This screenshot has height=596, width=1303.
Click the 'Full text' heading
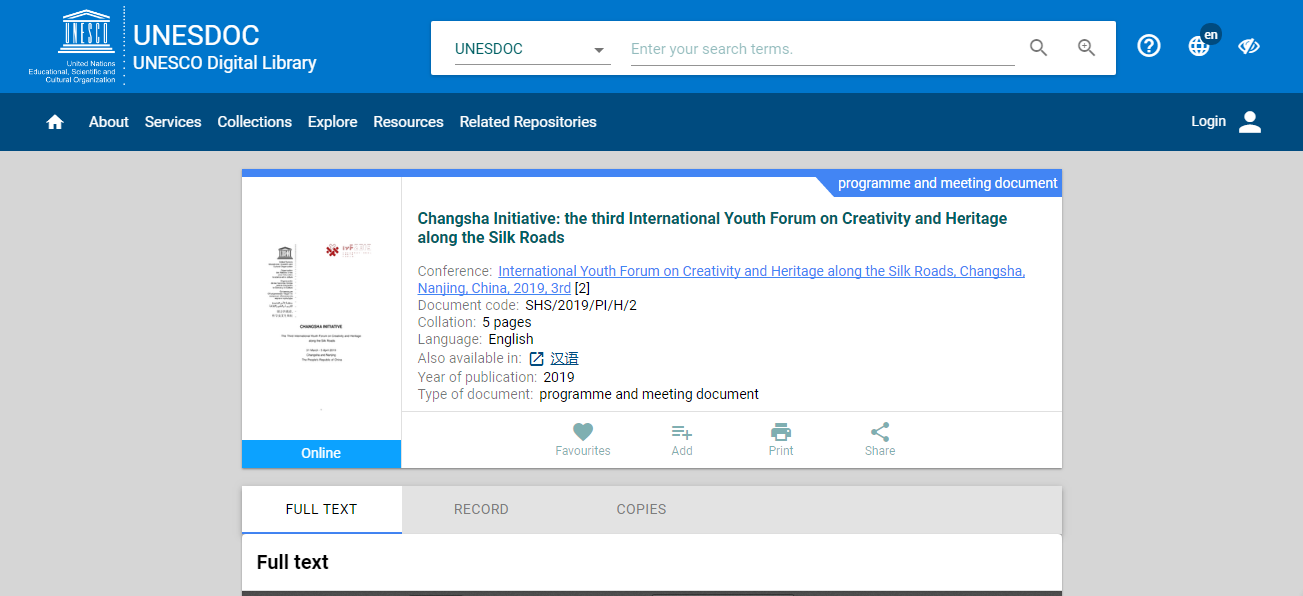point(293,562)
